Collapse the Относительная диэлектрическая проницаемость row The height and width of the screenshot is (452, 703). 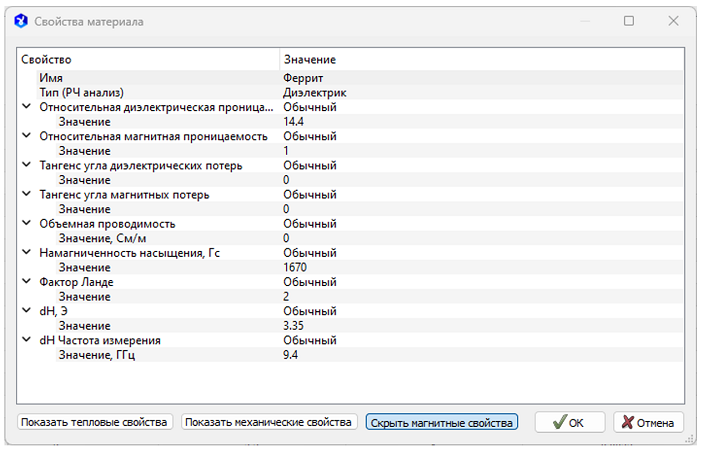tap(27, 107)
